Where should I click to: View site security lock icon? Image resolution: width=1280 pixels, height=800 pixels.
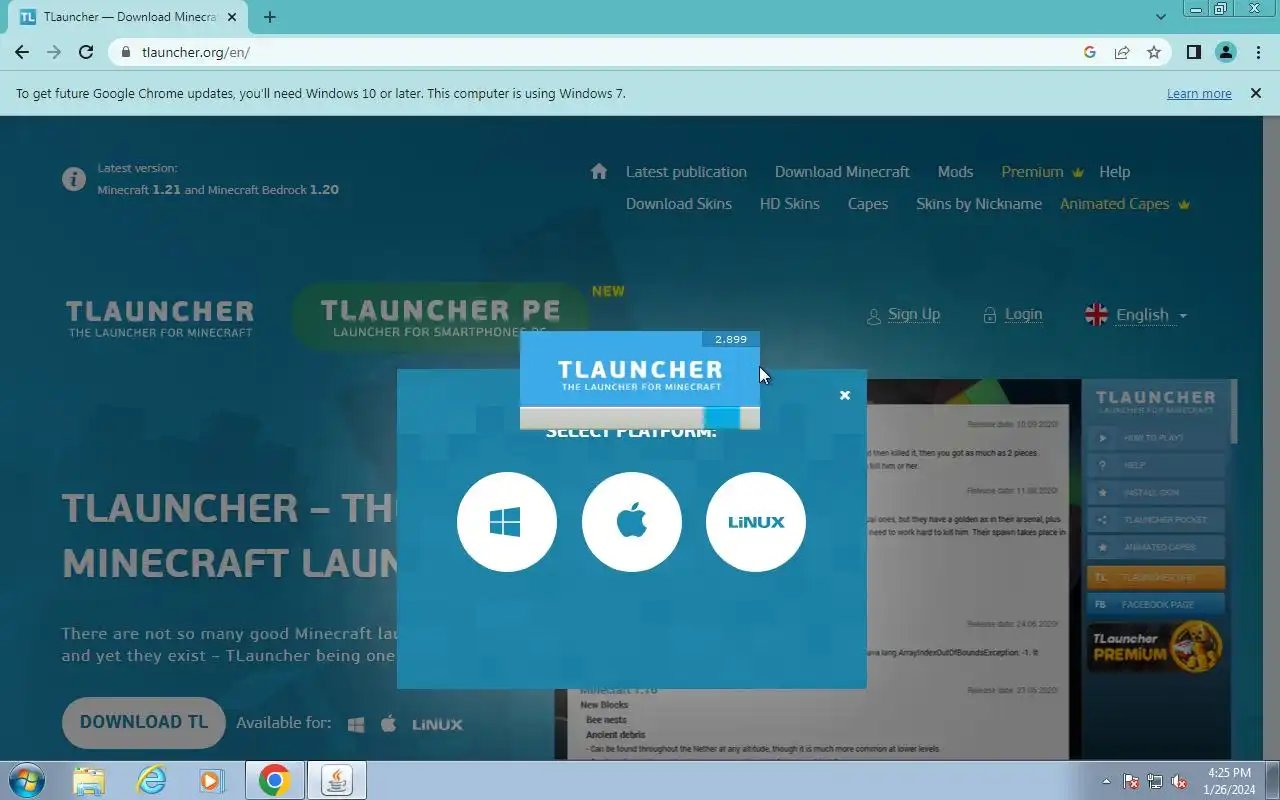125,52
